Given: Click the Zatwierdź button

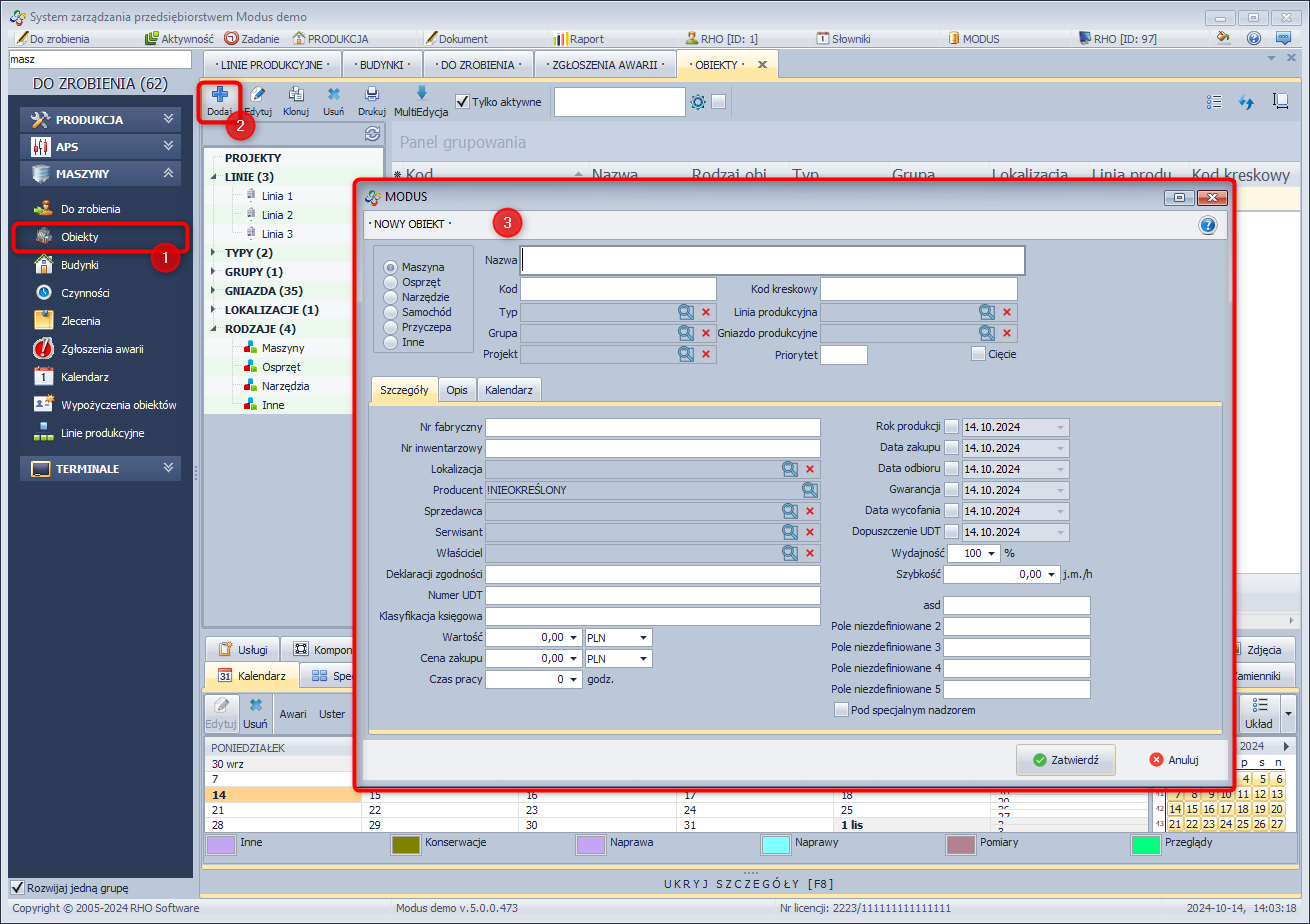Looking at the screenshot, I should coord(1065,760).
